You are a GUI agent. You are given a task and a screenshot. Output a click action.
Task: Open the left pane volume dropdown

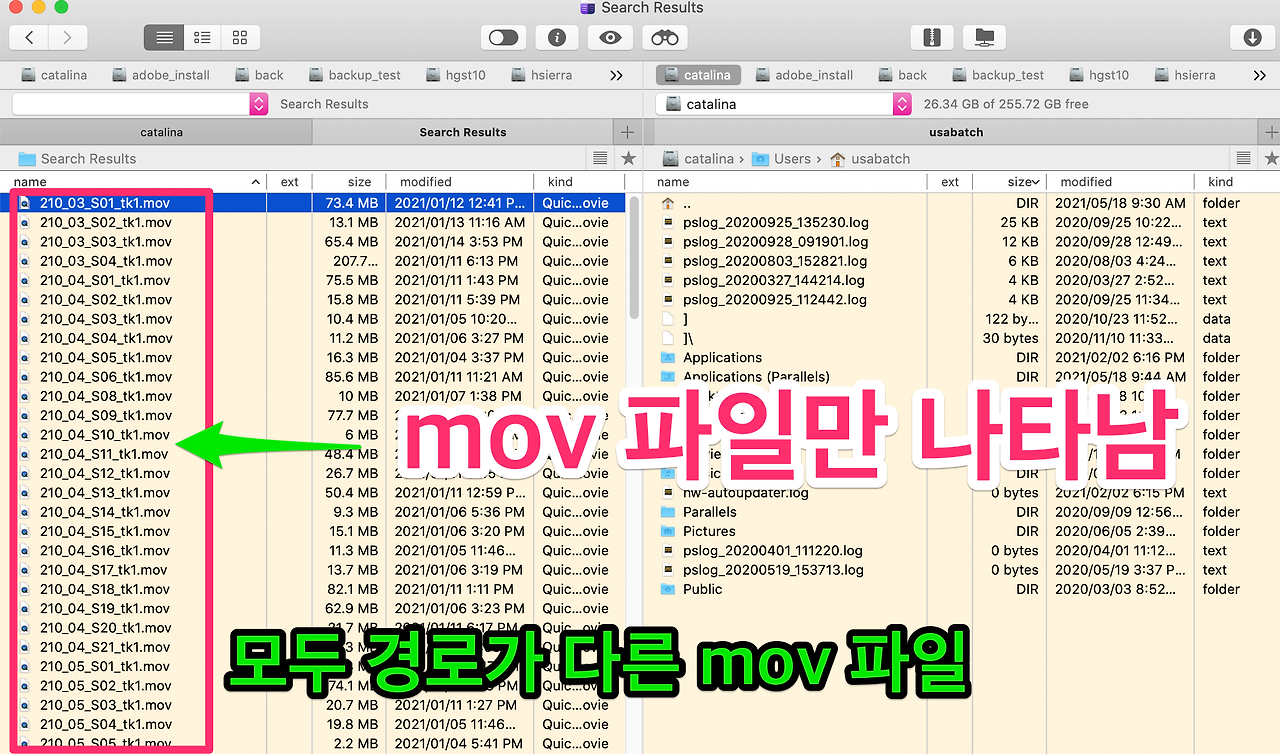pyautogui.click(x=259, y=104)
